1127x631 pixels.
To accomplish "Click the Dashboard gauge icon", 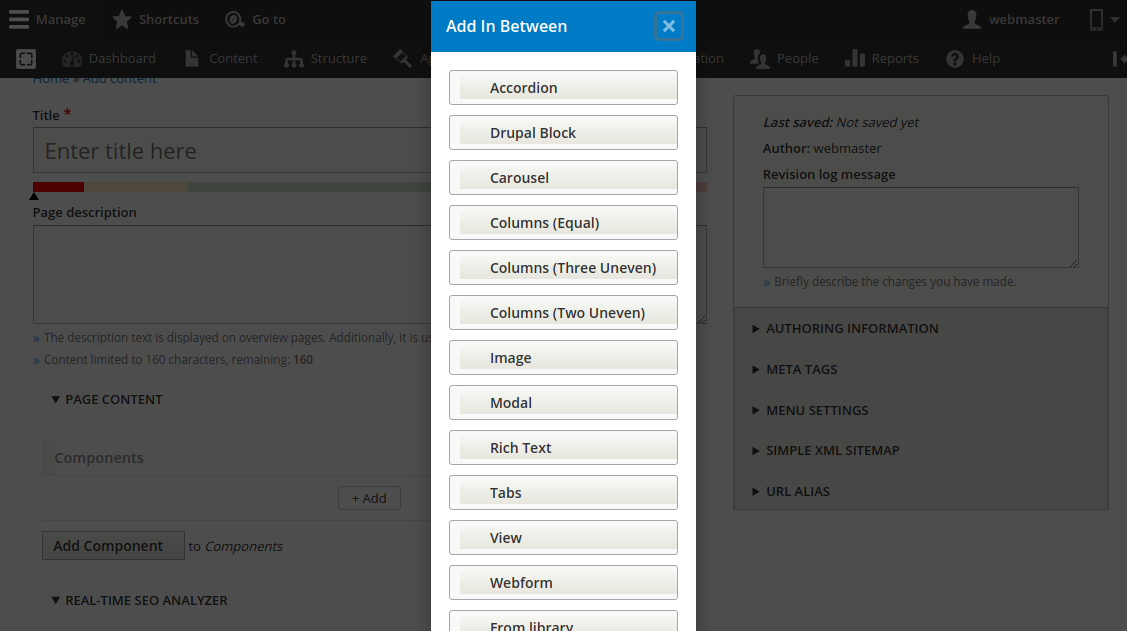I will [70, 58].
